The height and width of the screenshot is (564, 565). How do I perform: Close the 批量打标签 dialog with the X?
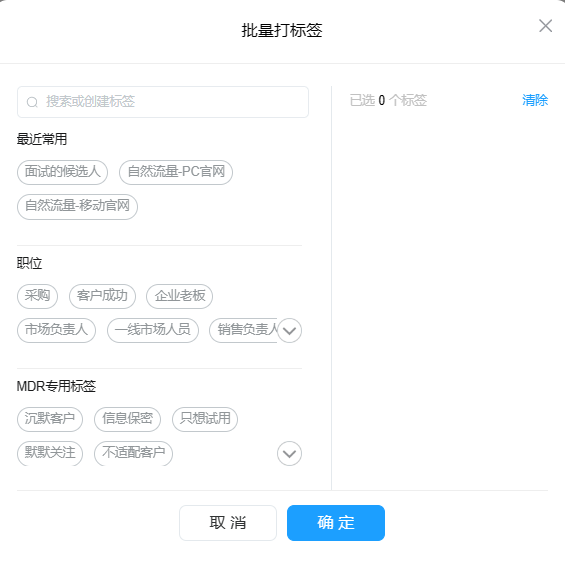(546, 26)
